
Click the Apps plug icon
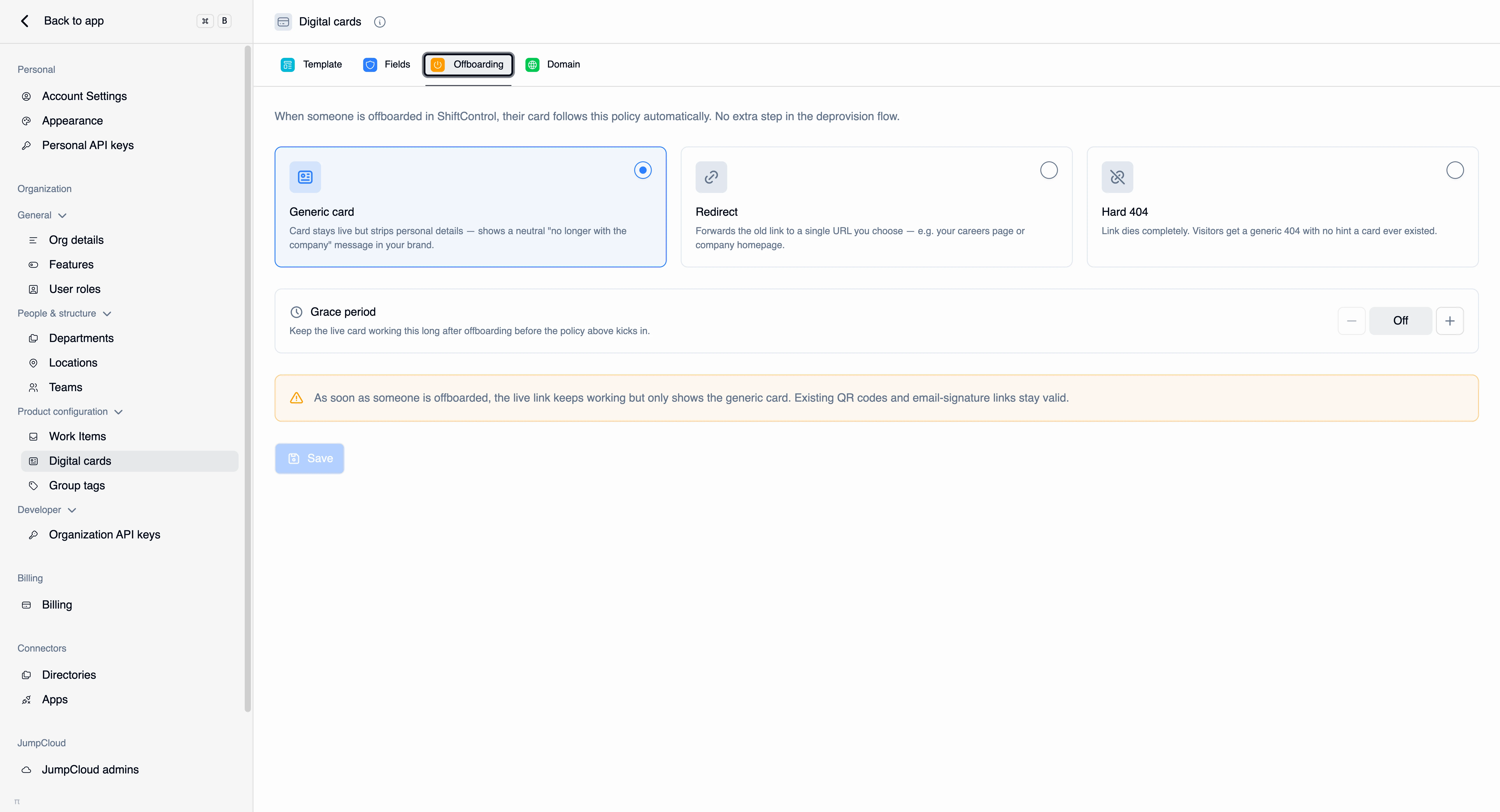26,700
